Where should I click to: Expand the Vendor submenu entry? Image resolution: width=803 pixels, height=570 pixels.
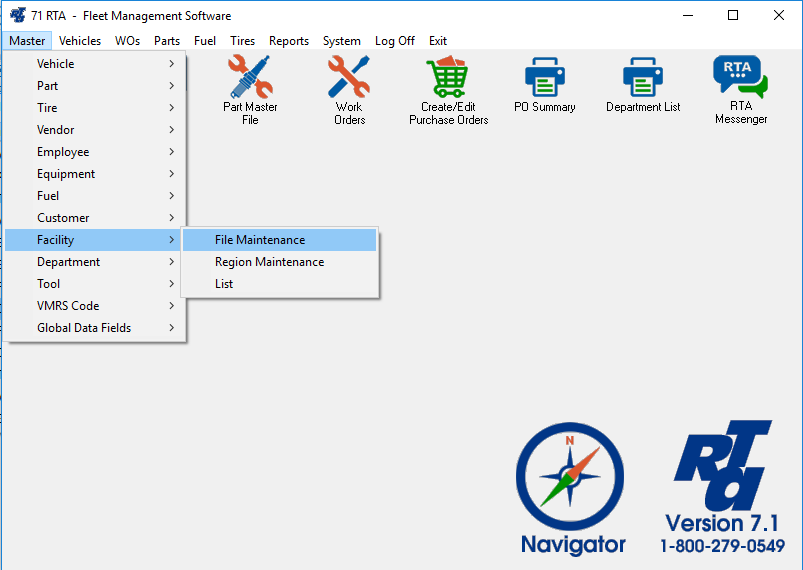(95, 130)
